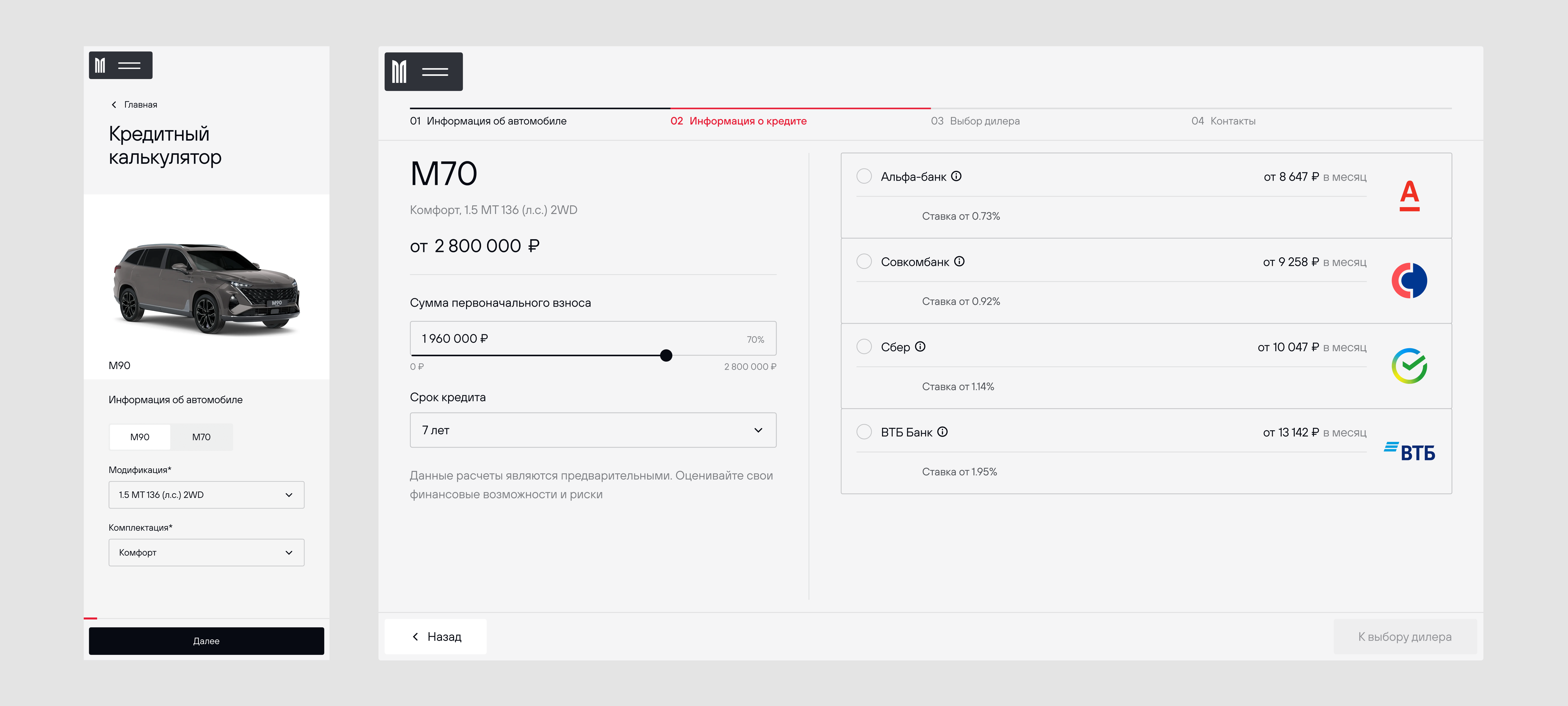The image size is (1568, 706).
Task: Open Комплектация dropdown Комфорт
Action: (206, 552)
